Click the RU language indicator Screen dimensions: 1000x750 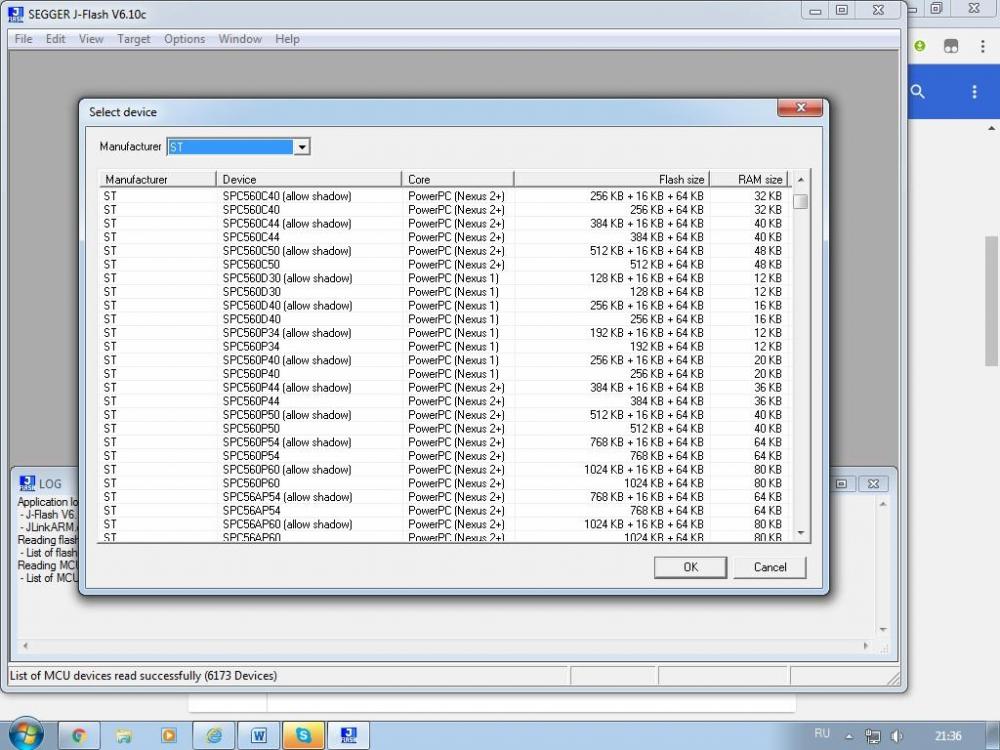(822, 733)
